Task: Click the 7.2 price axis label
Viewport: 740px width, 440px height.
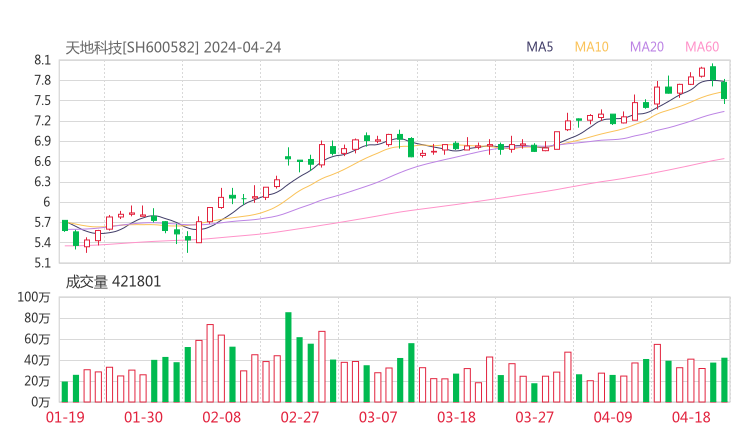Action: point(42,121)
